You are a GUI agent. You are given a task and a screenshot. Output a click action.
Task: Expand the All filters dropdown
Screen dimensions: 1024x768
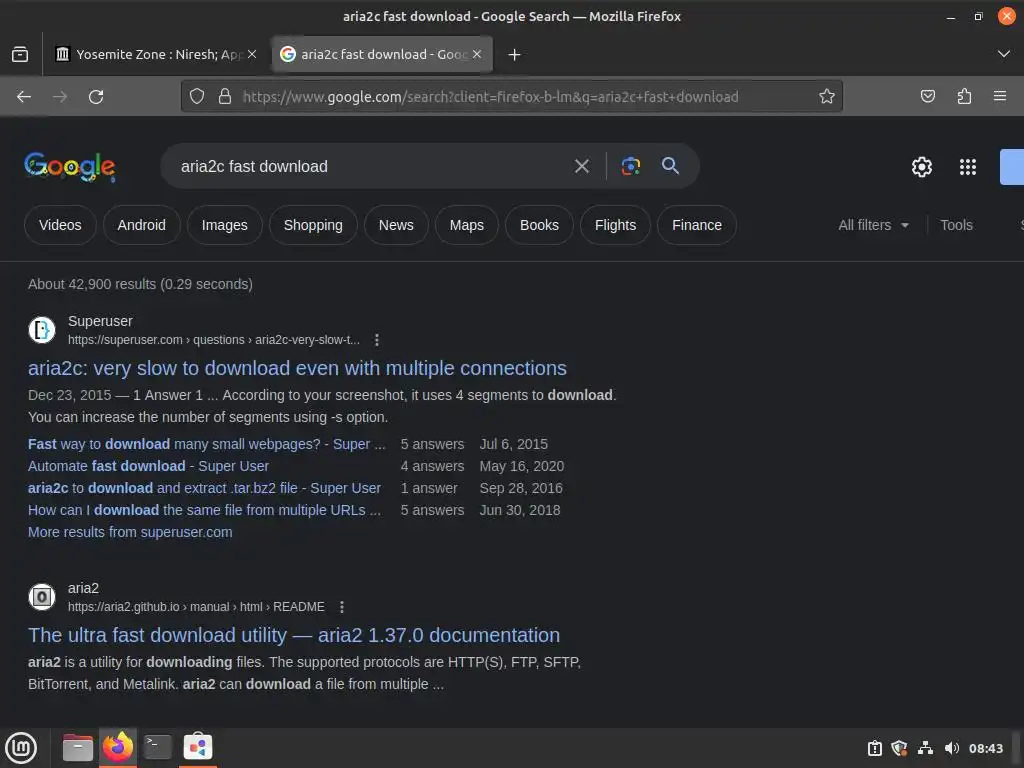tap(874, 225)
